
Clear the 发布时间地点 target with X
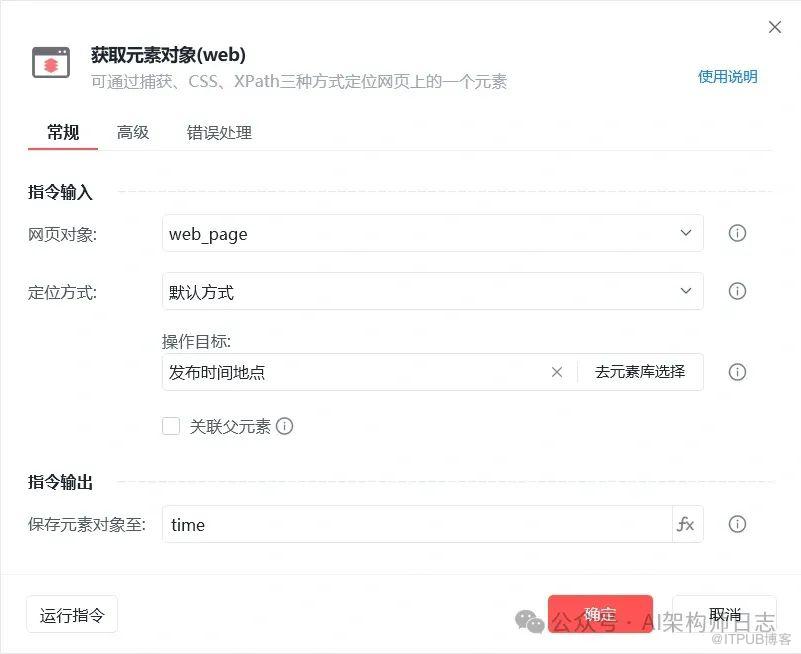[557, 372]
